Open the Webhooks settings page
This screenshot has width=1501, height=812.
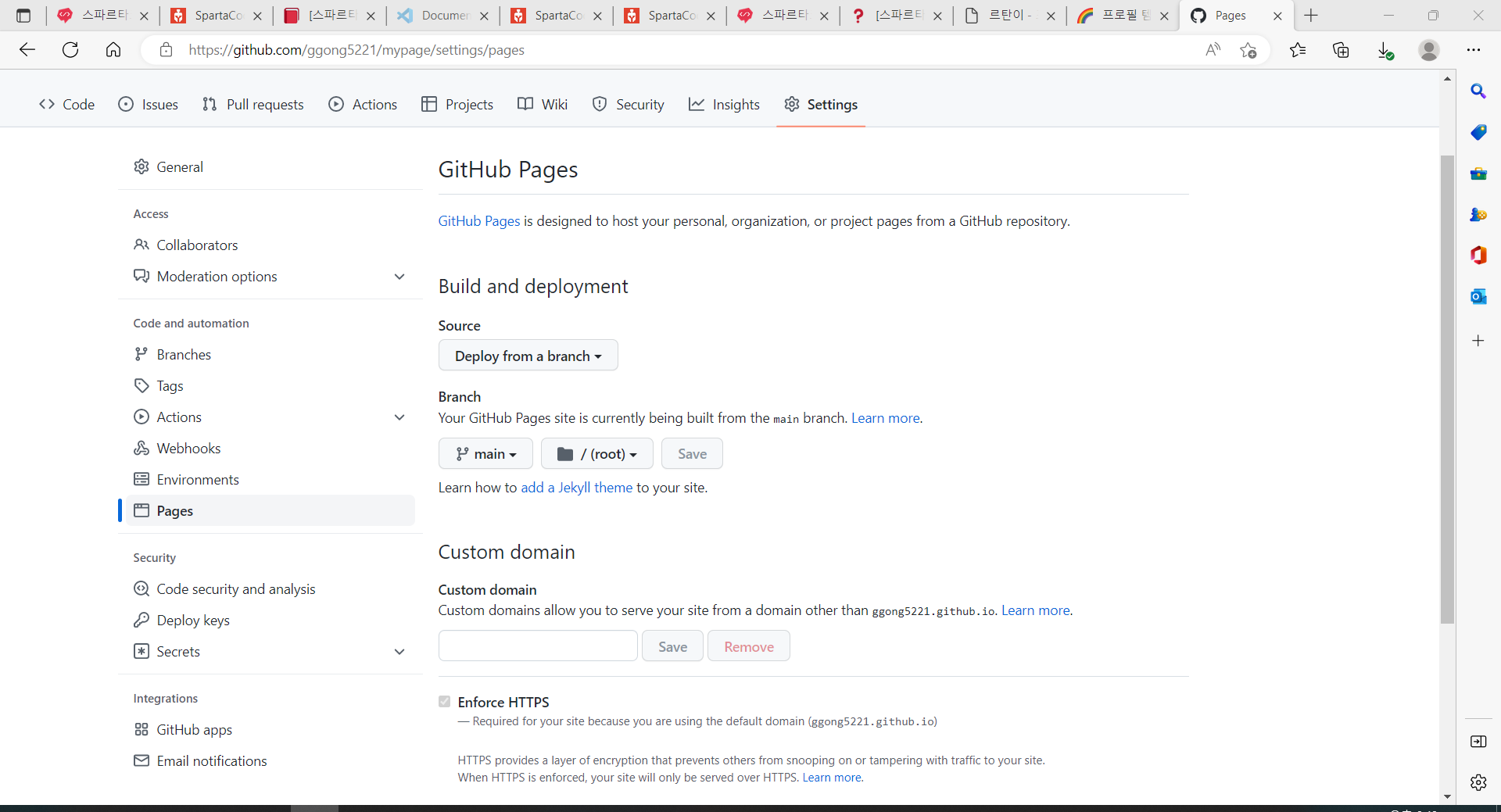coord(188,449)
